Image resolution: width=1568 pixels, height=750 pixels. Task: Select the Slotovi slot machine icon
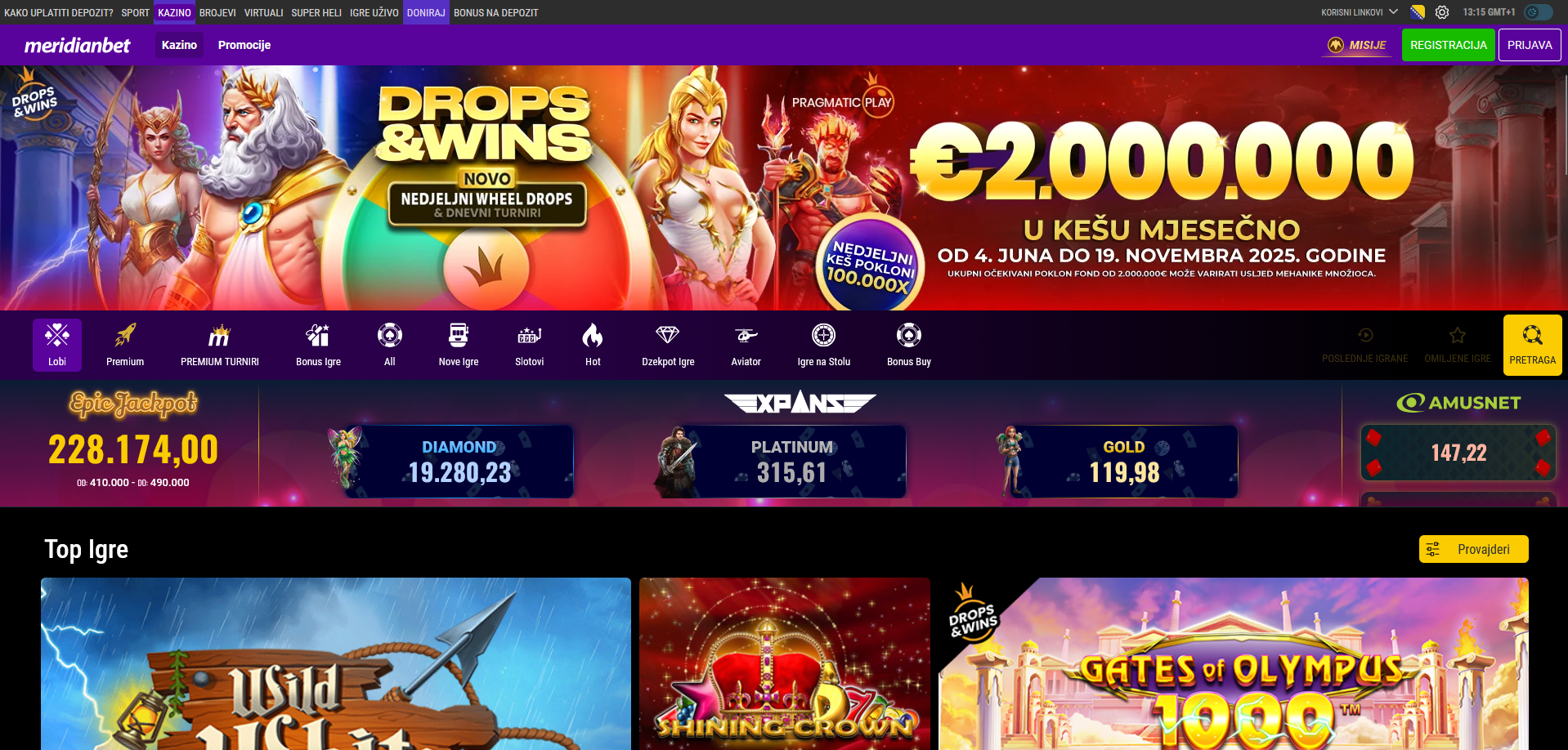click(x=529, y=345)
